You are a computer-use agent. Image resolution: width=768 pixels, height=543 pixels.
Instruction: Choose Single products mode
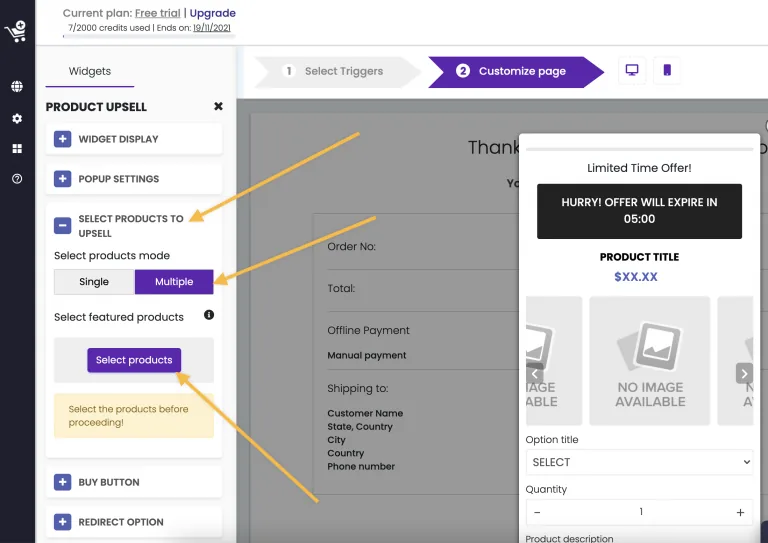point(94,282)
